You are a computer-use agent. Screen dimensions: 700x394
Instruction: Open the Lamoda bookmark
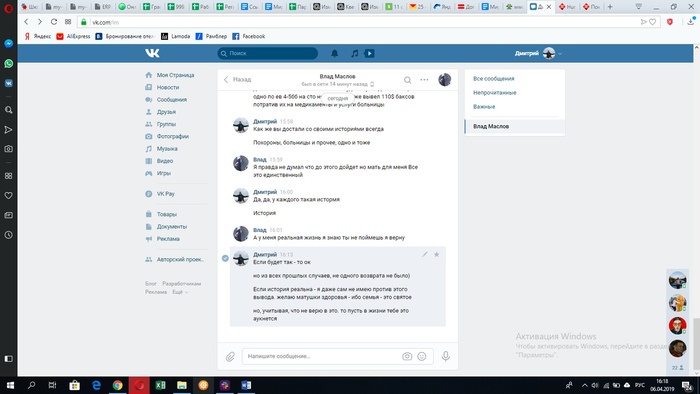175,36
